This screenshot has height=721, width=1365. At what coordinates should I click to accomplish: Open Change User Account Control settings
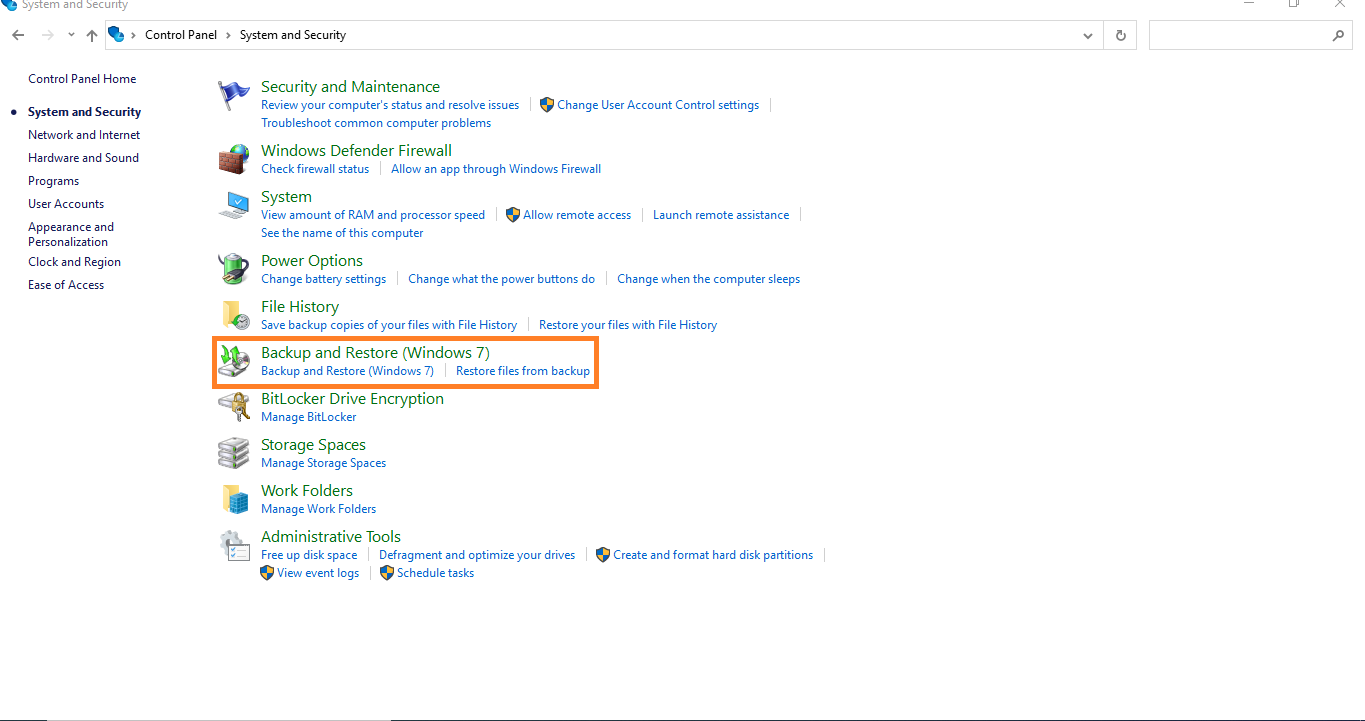[x=658, y=105]
